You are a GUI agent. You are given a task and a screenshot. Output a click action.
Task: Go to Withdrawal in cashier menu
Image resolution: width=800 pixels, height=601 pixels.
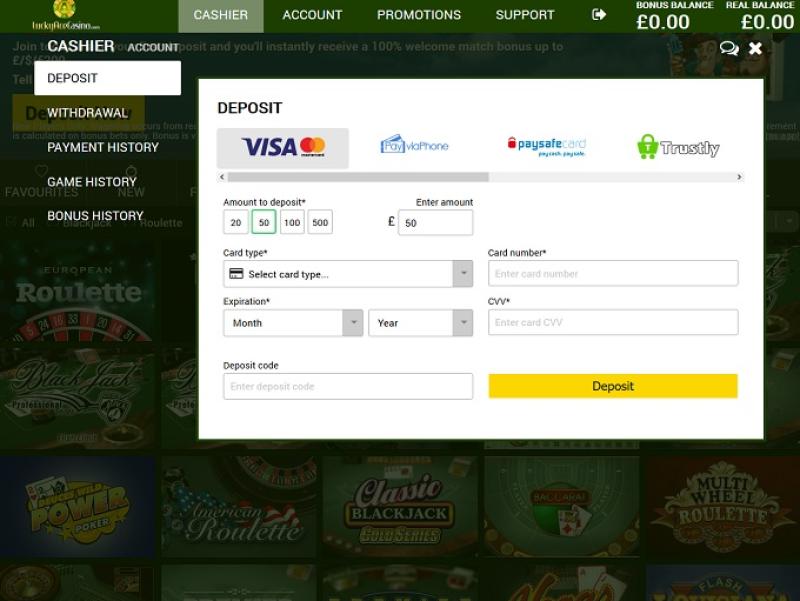pos(87,113)
